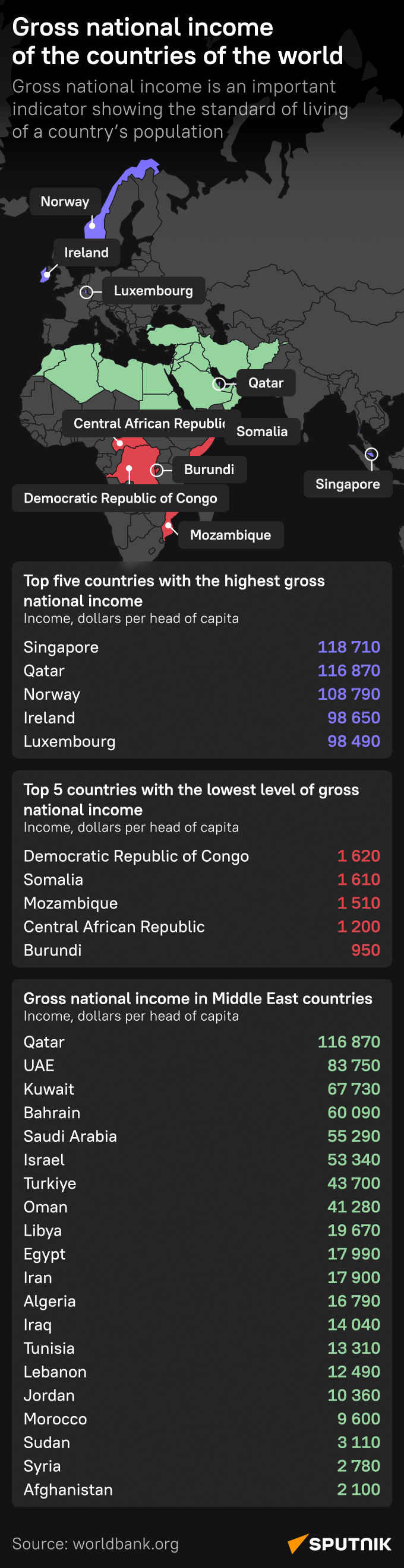Select the UAE row in Middle East list
The width and height of the screenshot is (404, 1568).
pyautogui.click(x=201, y=1065)
